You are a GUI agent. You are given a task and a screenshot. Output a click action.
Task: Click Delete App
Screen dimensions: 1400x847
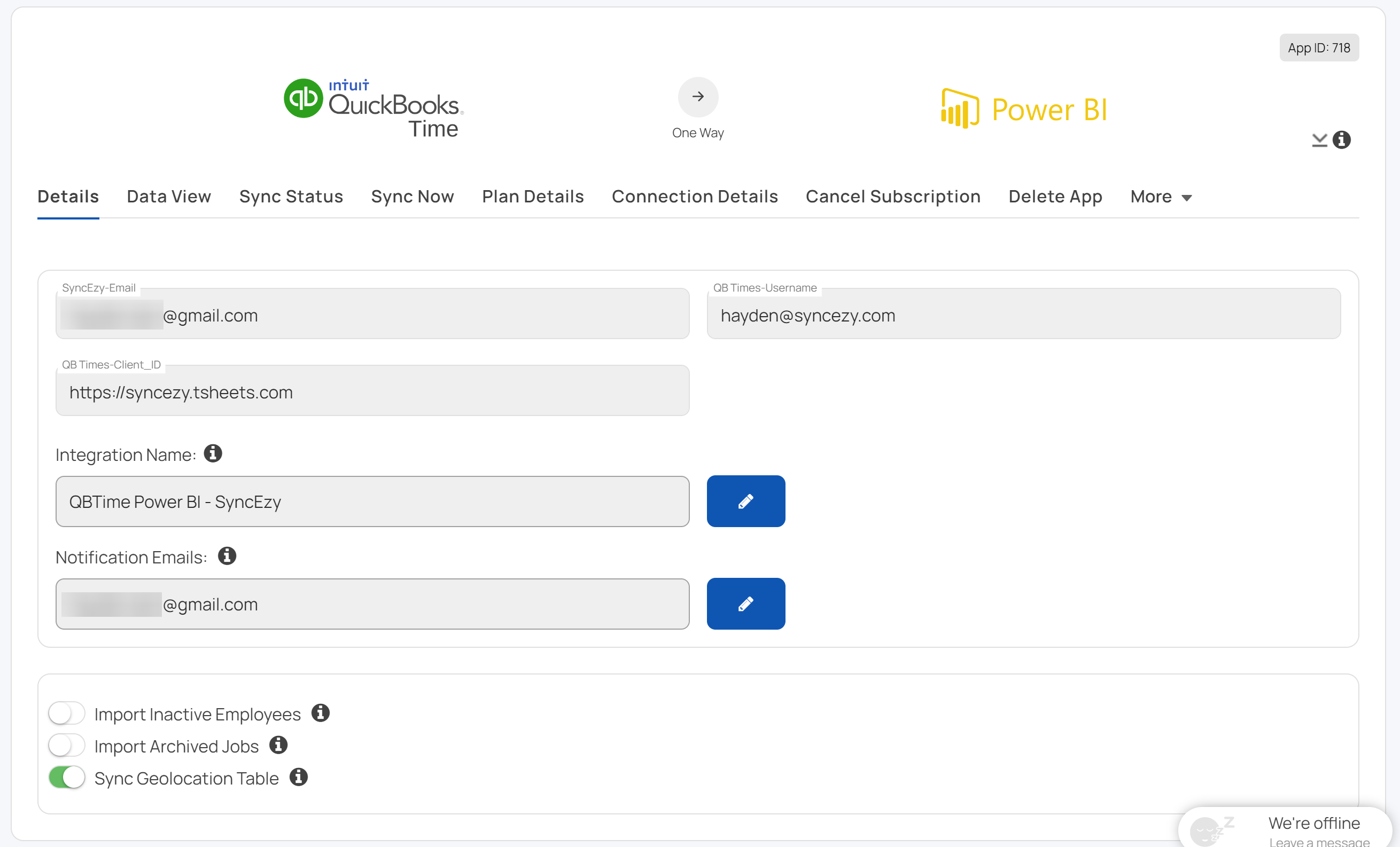(1055, 197)
